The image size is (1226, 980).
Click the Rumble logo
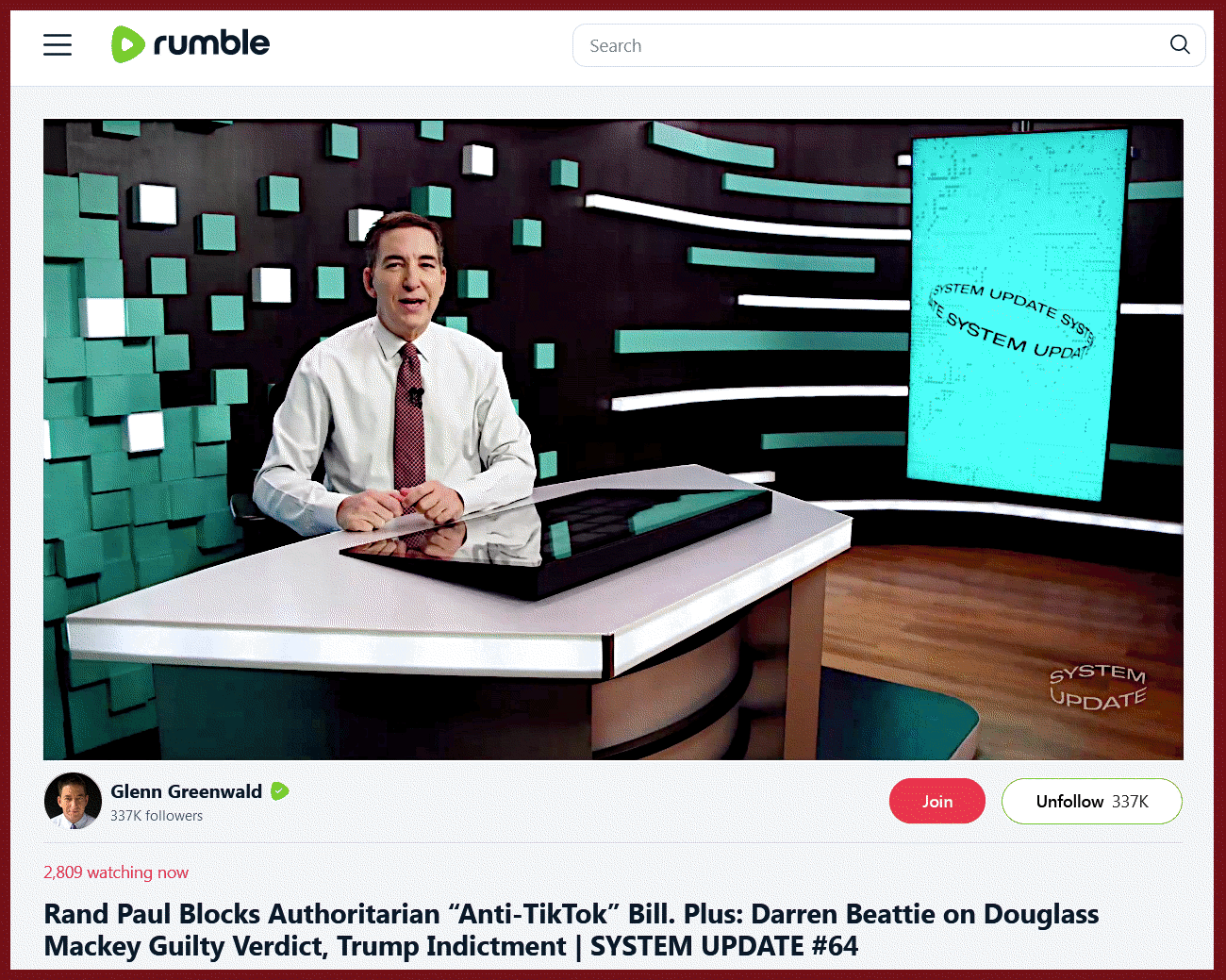click(x=191, y=44)
